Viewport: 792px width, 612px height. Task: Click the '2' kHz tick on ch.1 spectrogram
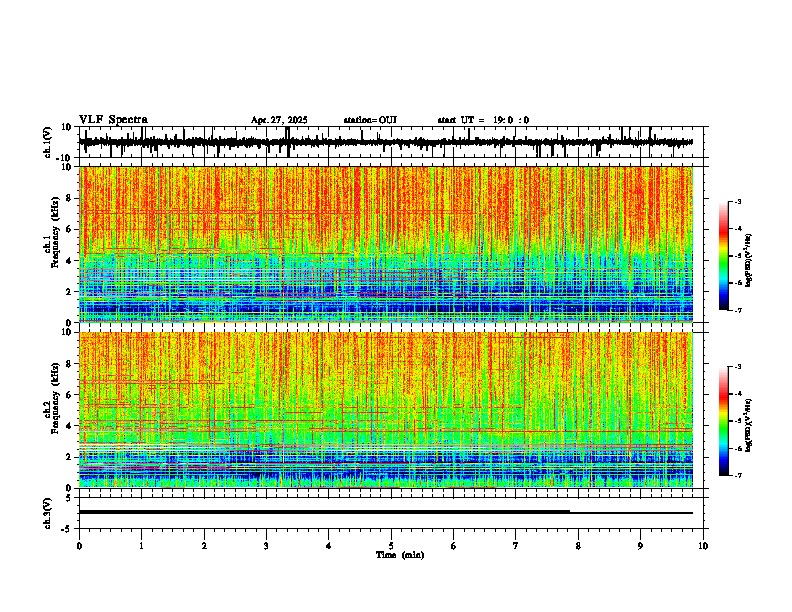70,292
